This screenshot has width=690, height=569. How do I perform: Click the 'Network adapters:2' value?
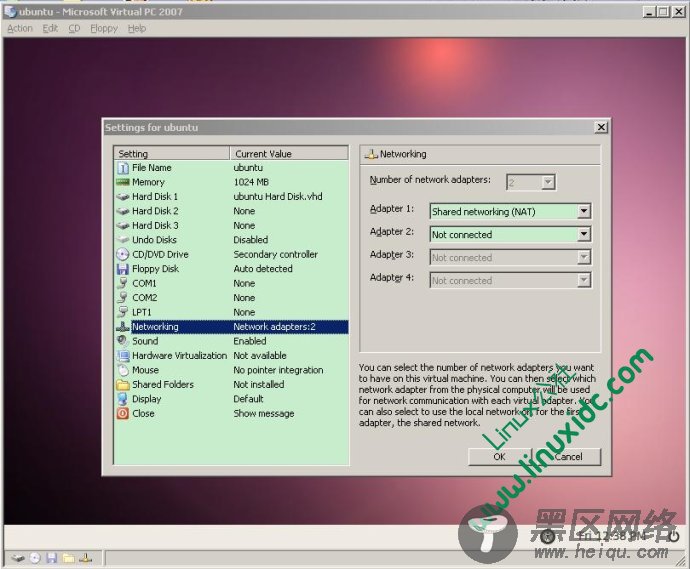[274, 327]
